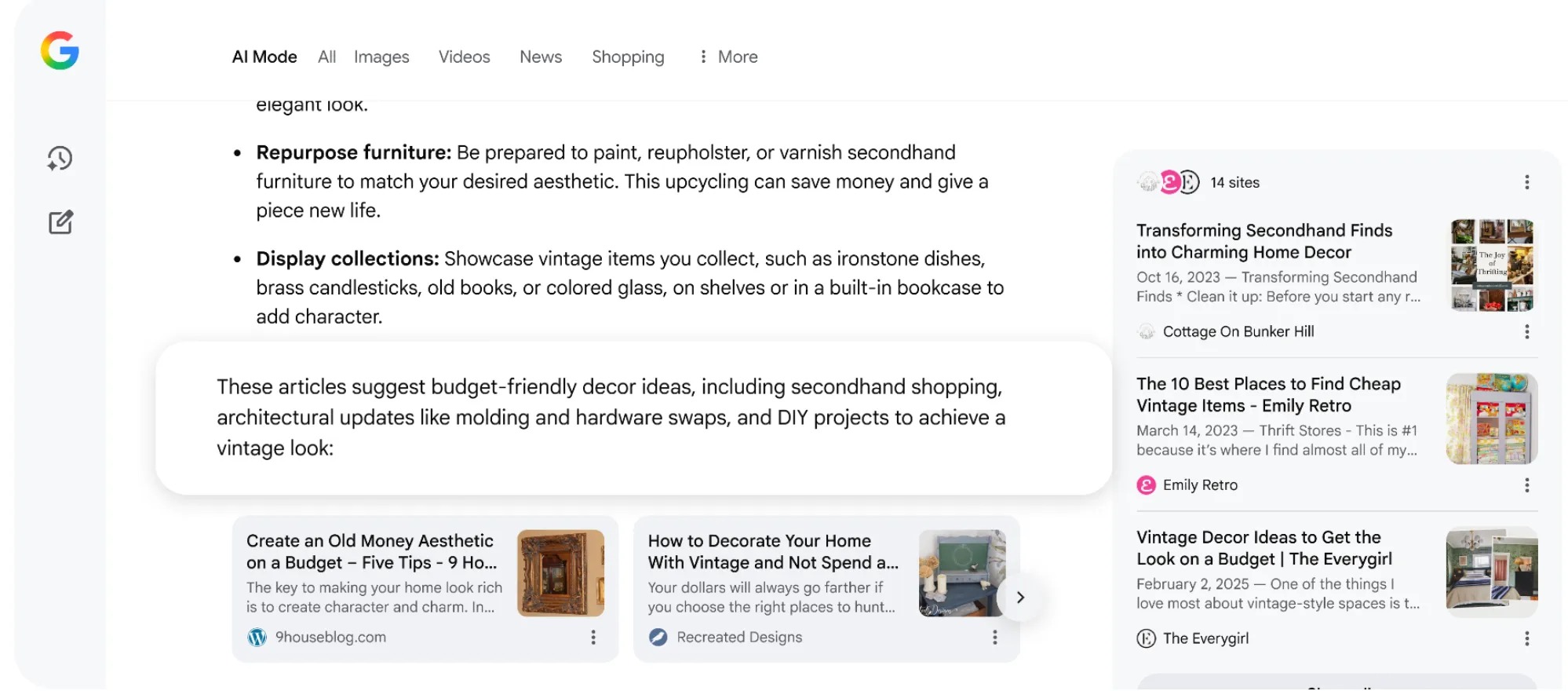Show next article cards with arrow
1568x691 pixels.
tap(1019, 598)
